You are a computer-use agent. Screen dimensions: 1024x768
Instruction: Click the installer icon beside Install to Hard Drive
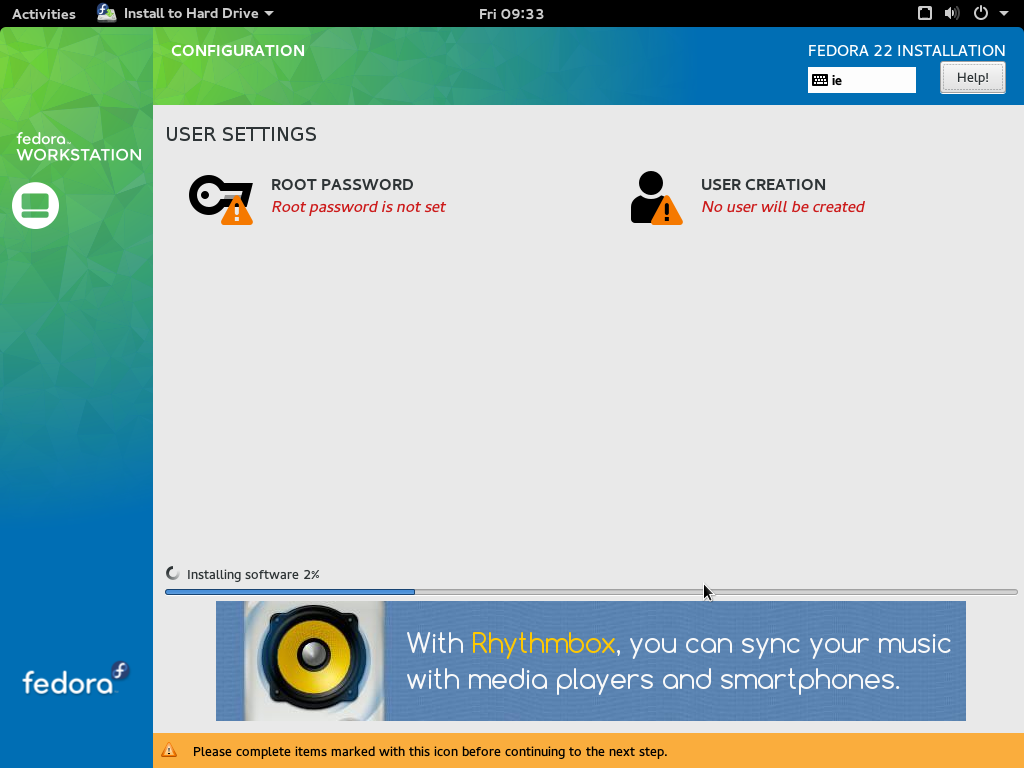[x=106, y=13]
